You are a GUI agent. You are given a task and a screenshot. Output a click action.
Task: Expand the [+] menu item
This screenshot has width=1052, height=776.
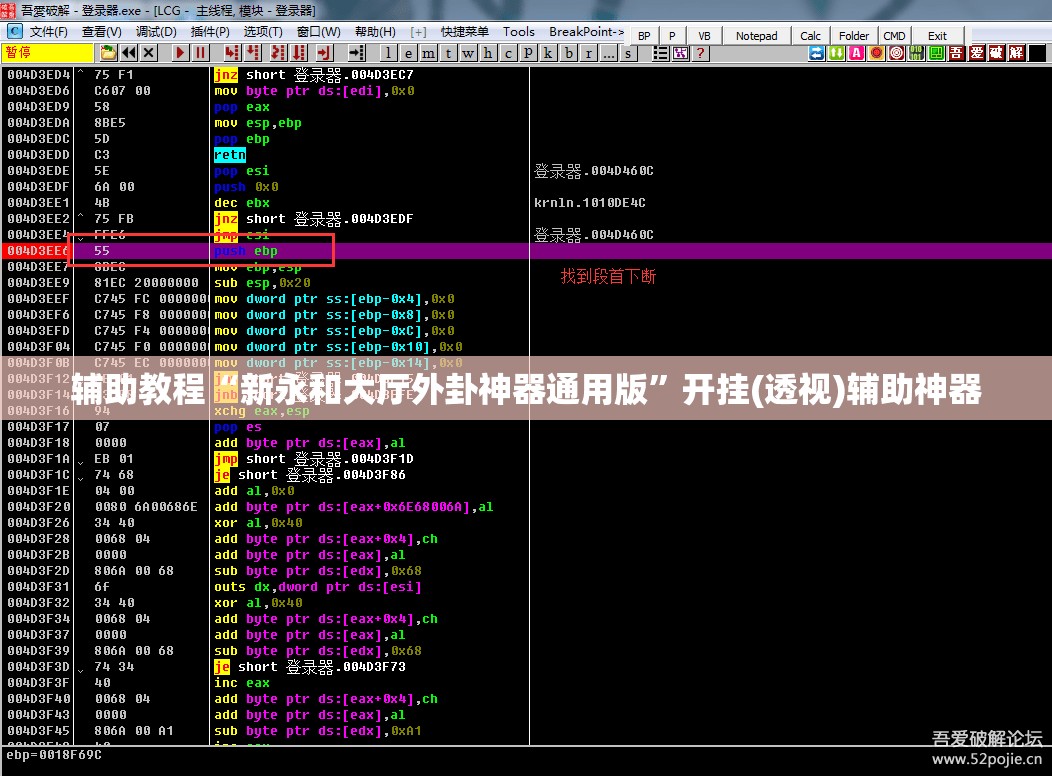tap(418, 32)
